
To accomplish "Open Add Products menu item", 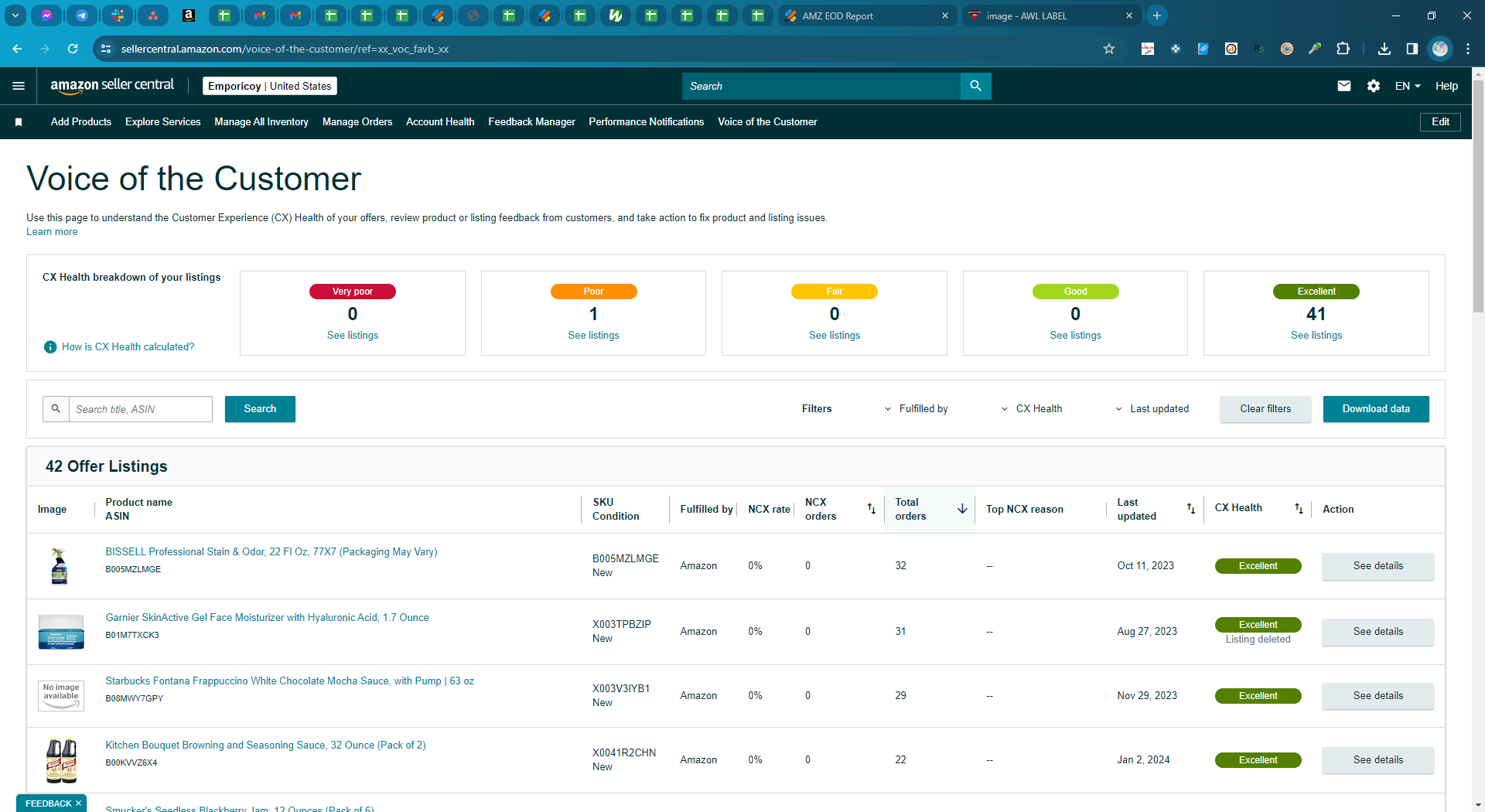I will pyautogui.click(x=81, y=122).
